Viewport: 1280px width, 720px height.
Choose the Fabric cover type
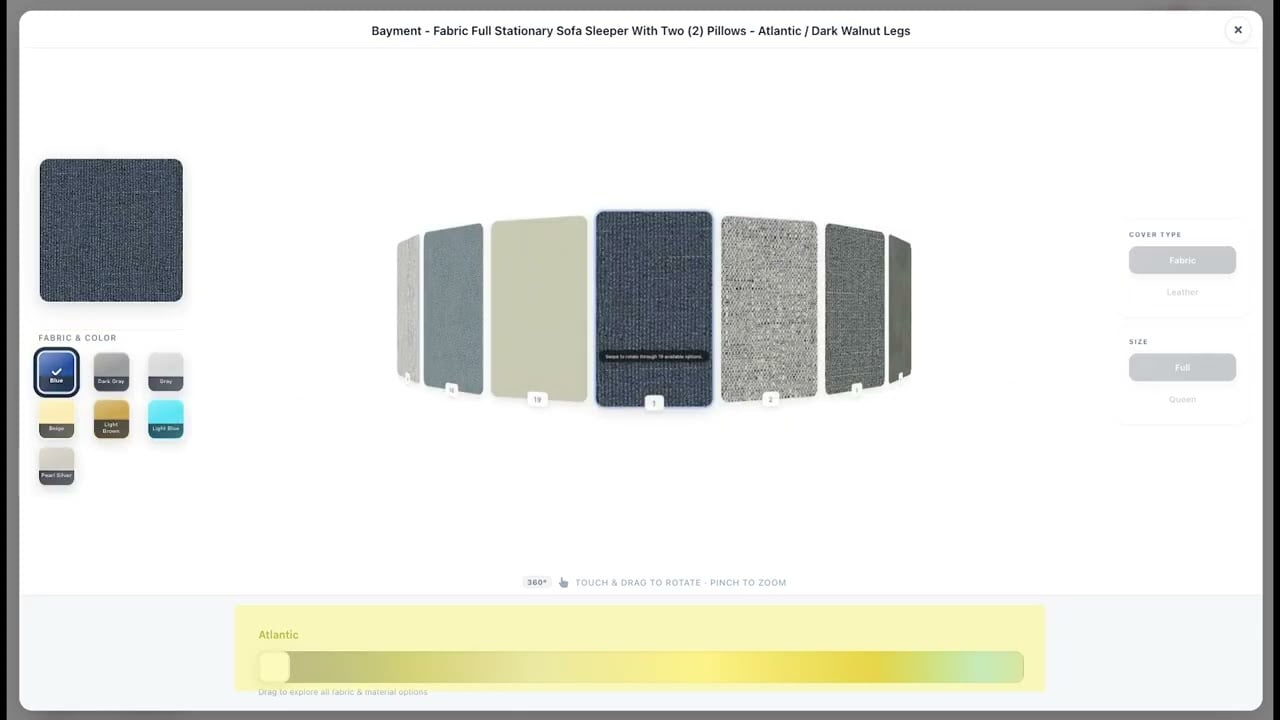click(1182, 260)
